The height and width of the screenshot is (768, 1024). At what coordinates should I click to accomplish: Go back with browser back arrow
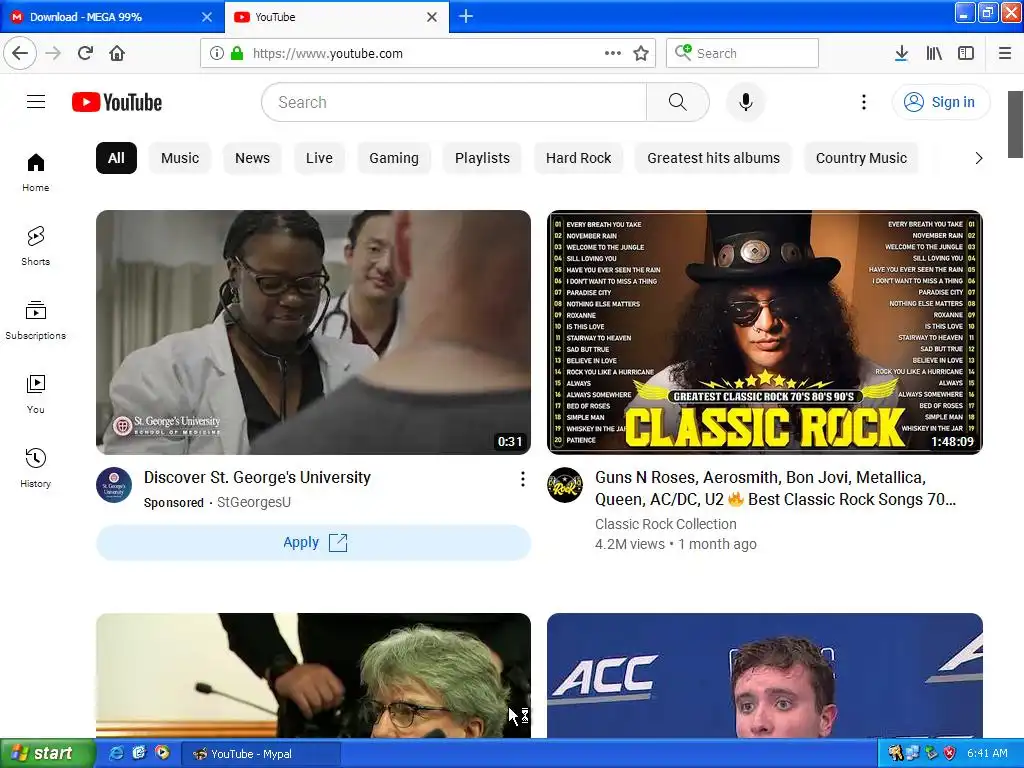point(20,53)
